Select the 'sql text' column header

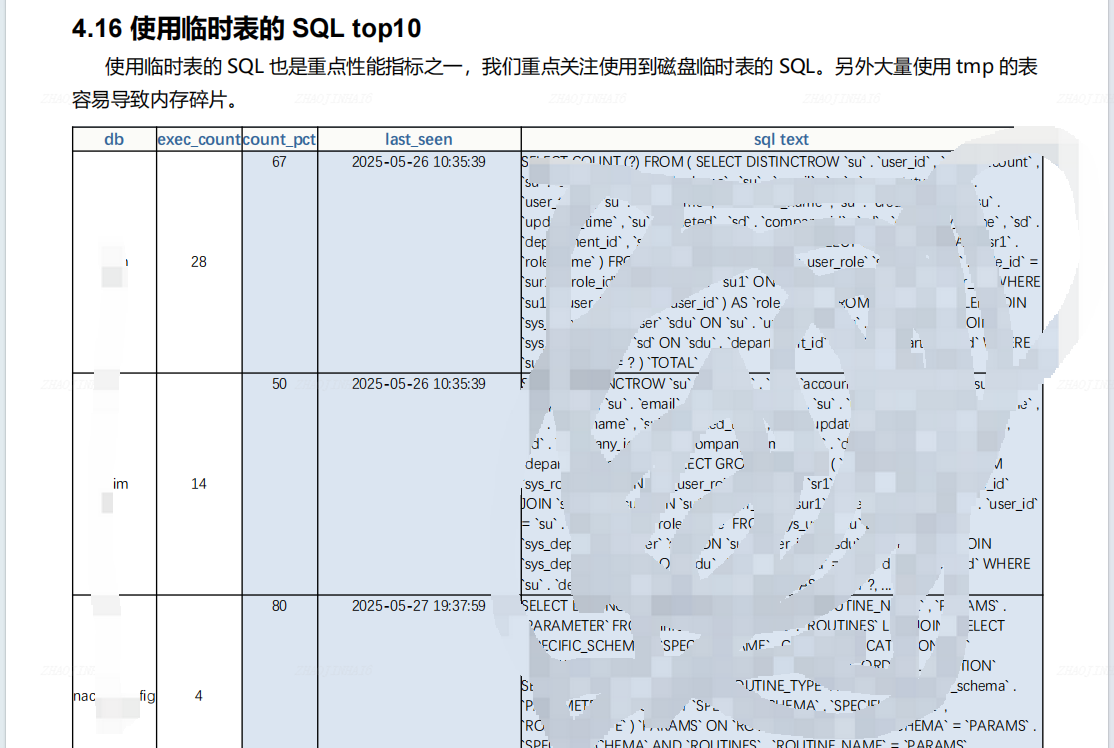pos(781,139)
